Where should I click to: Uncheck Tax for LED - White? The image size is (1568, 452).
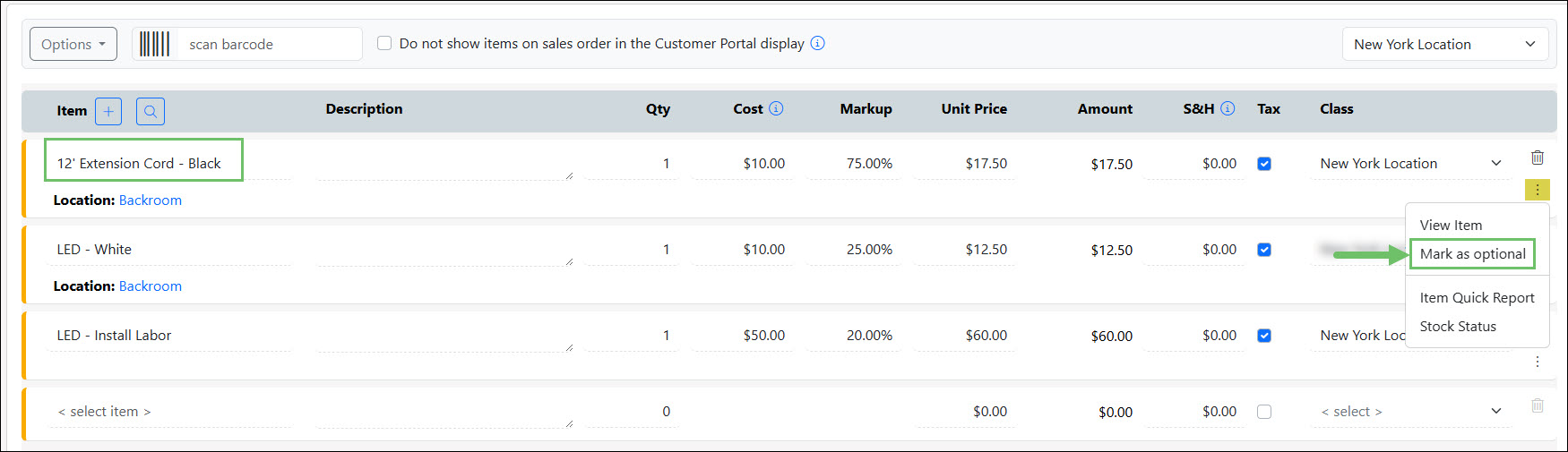pos(1264,250)
